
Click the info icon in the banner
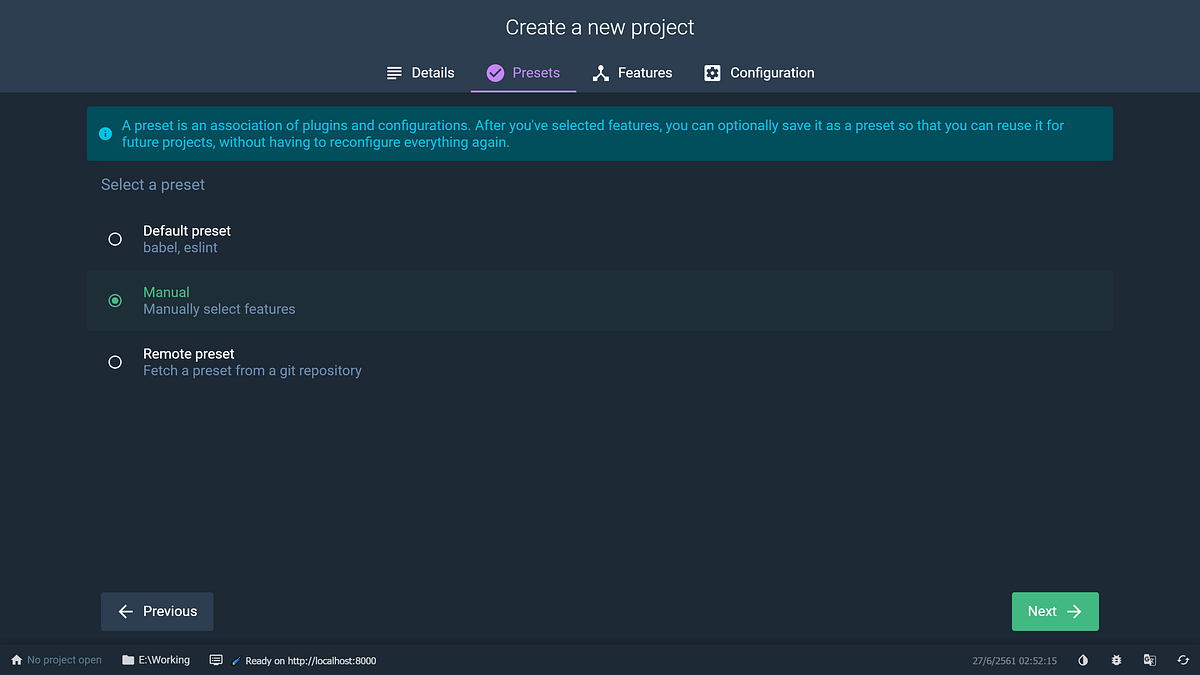[105, 134]
